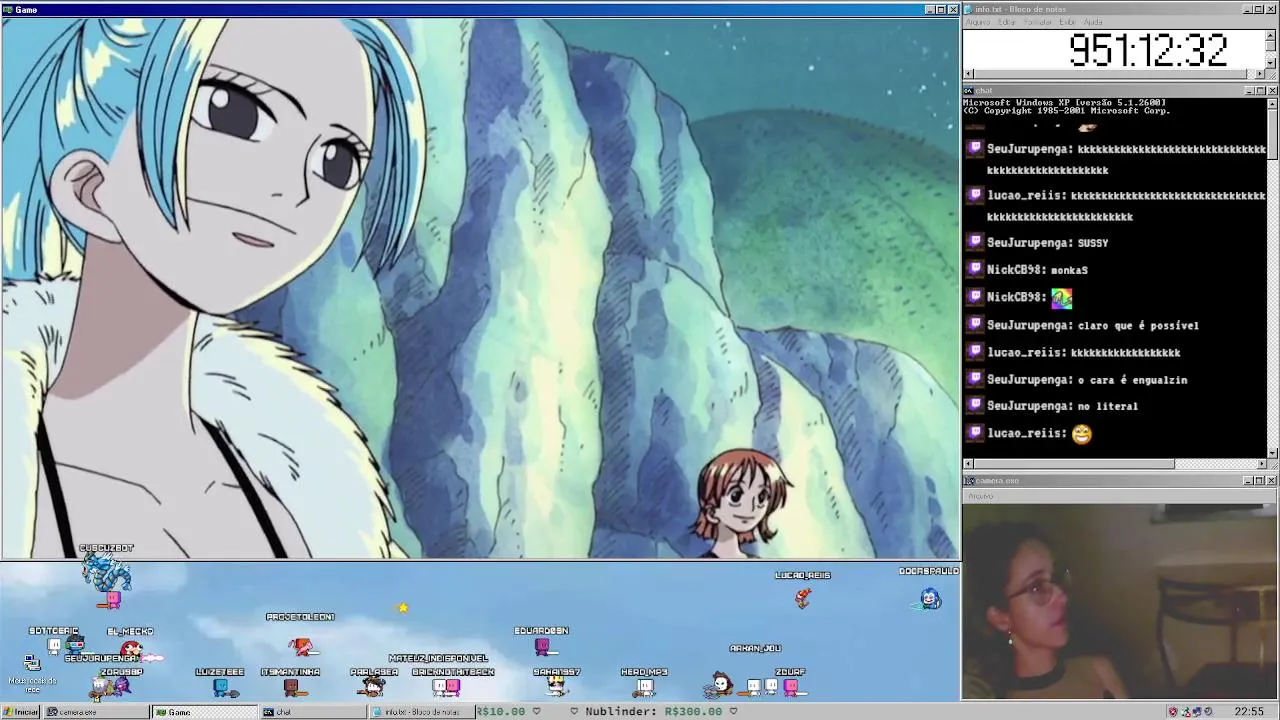This screenshot has height=720, width=1280.
Task: Click the EDUARDOBN purple avatar
Action: [x=542, y=646]
